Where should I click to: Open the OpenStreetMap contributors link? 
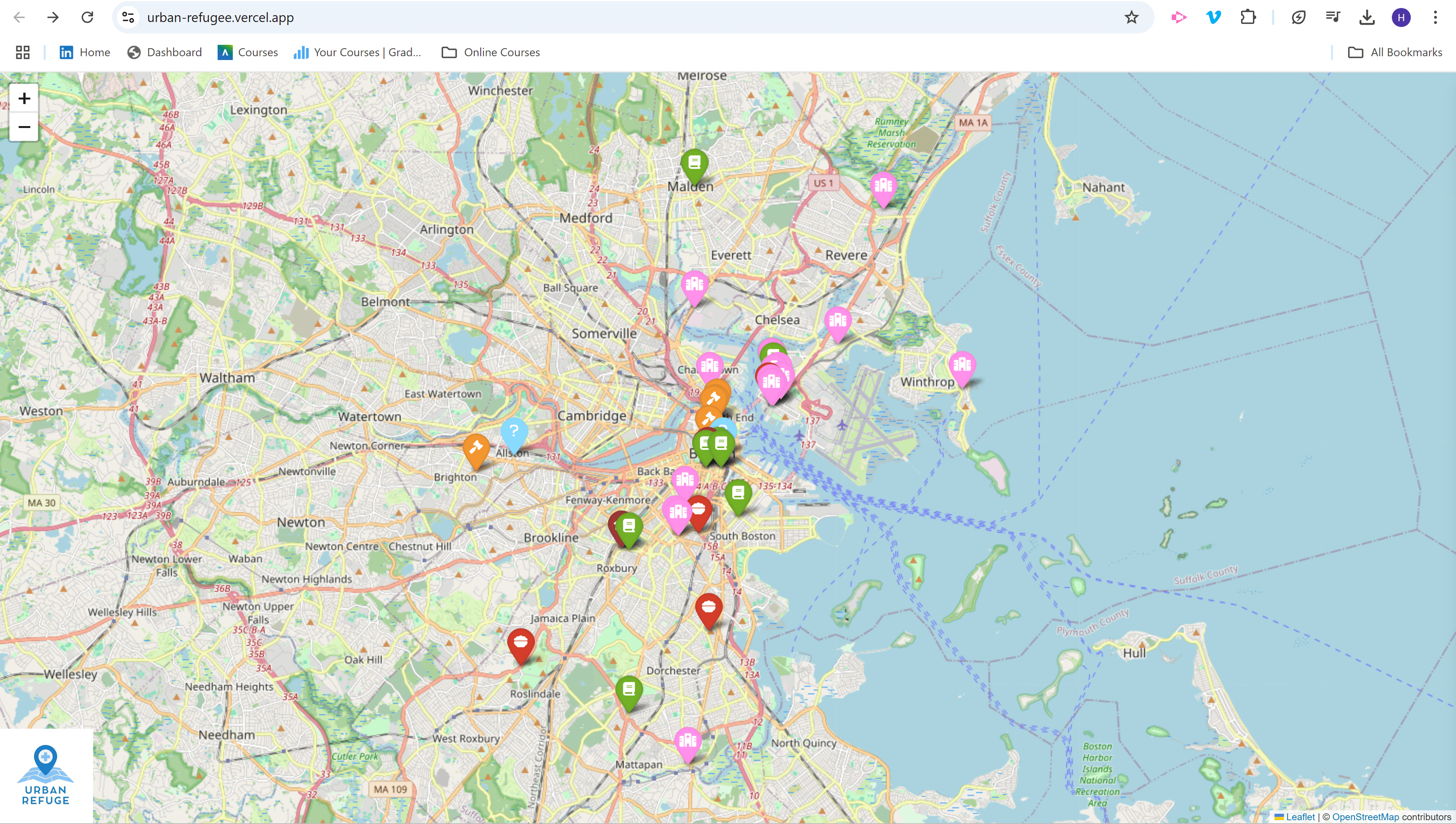[1365, 817]
